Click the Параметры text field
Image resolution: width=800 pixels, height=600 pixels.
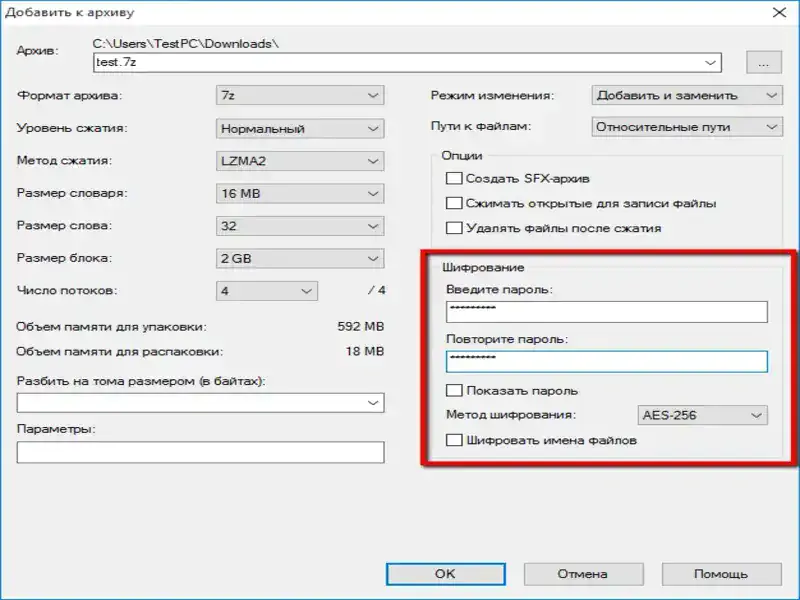click(x=201, y=453)
